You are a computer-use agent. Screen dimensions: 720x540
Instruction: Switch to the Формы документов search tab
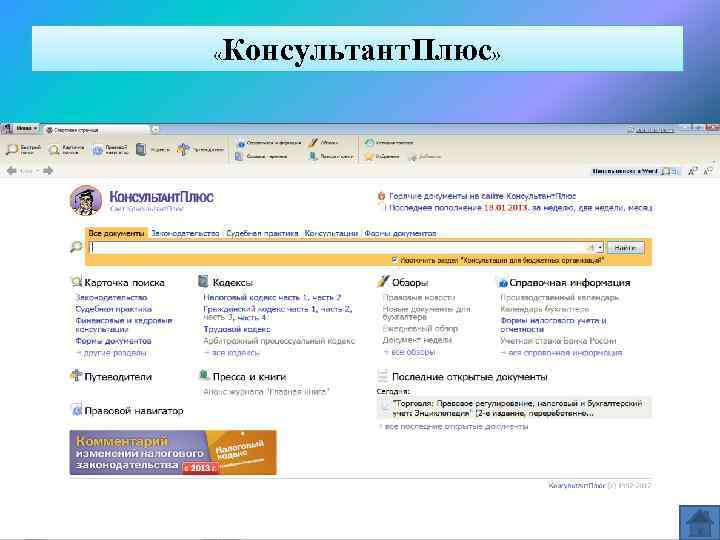tap(400, 233)
